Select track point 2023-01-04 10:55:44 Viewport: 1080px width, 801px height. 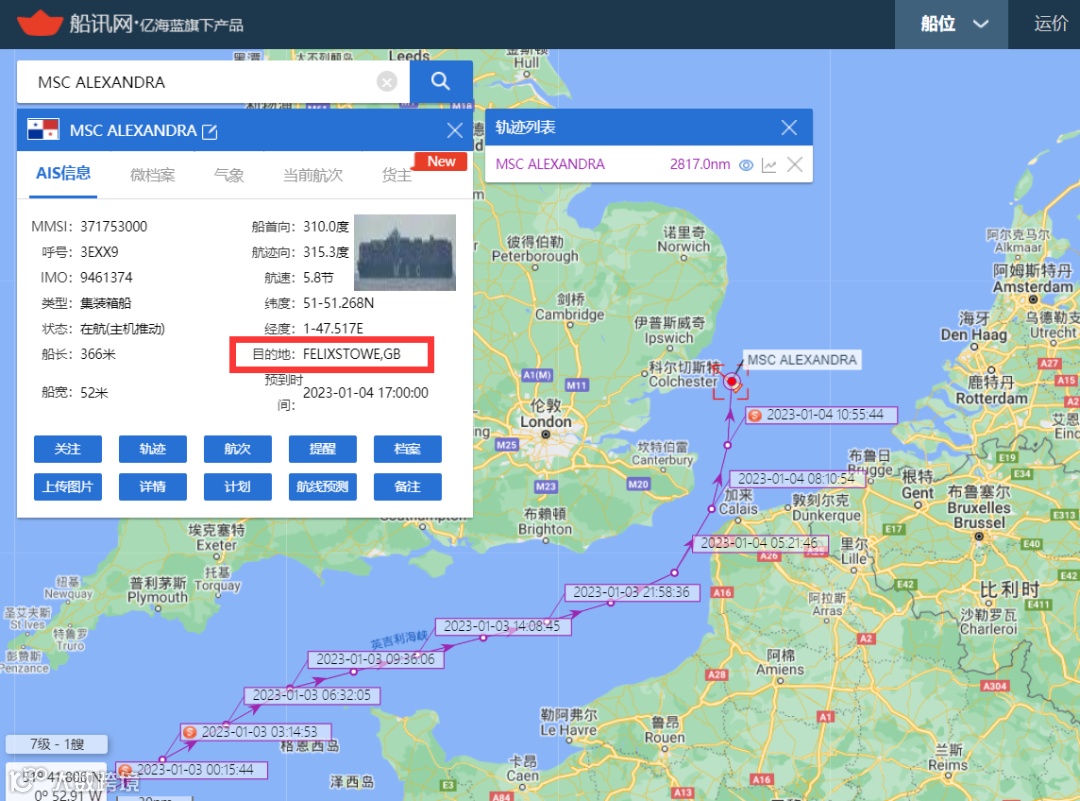tap(821, 415)
